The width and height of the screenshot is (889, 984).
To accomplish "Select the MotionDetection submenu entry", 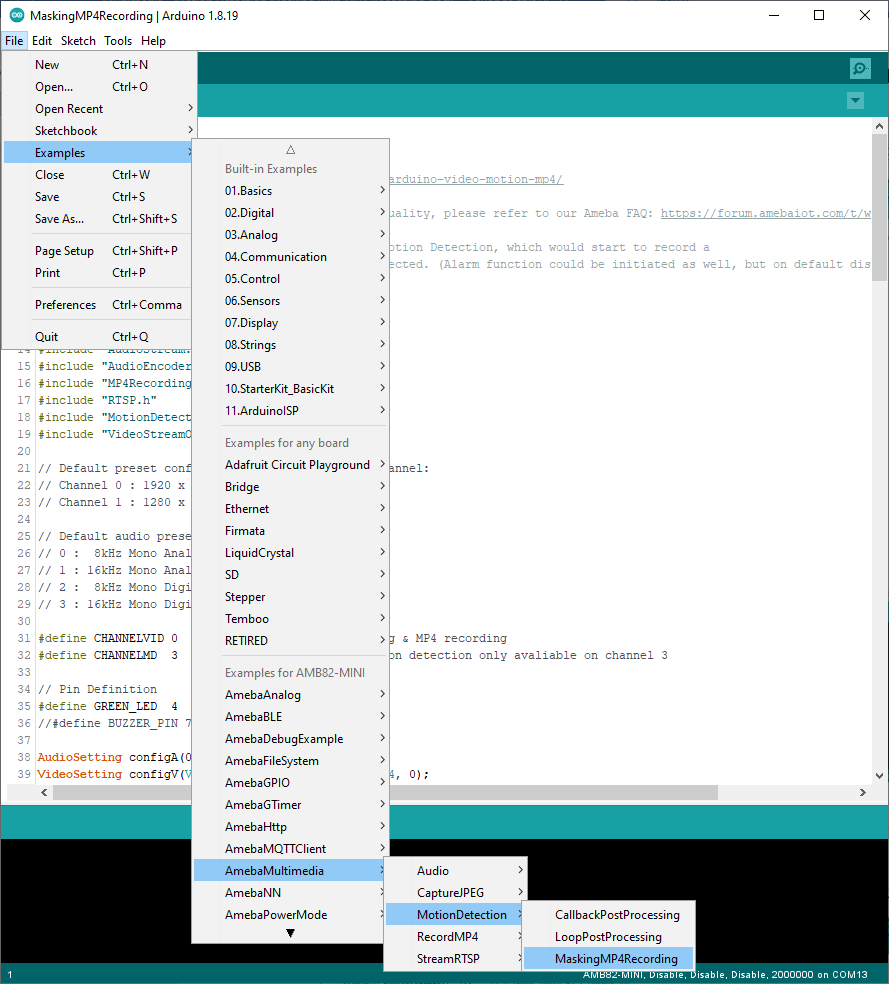I will tap(455, 914).
